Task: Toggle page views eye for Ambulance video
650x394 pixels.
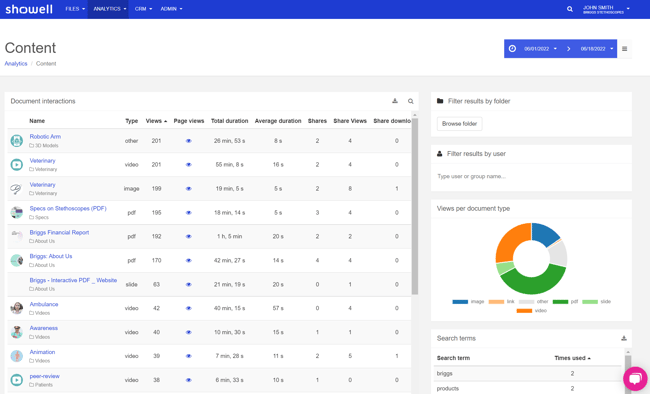Action: click(189, 308)
